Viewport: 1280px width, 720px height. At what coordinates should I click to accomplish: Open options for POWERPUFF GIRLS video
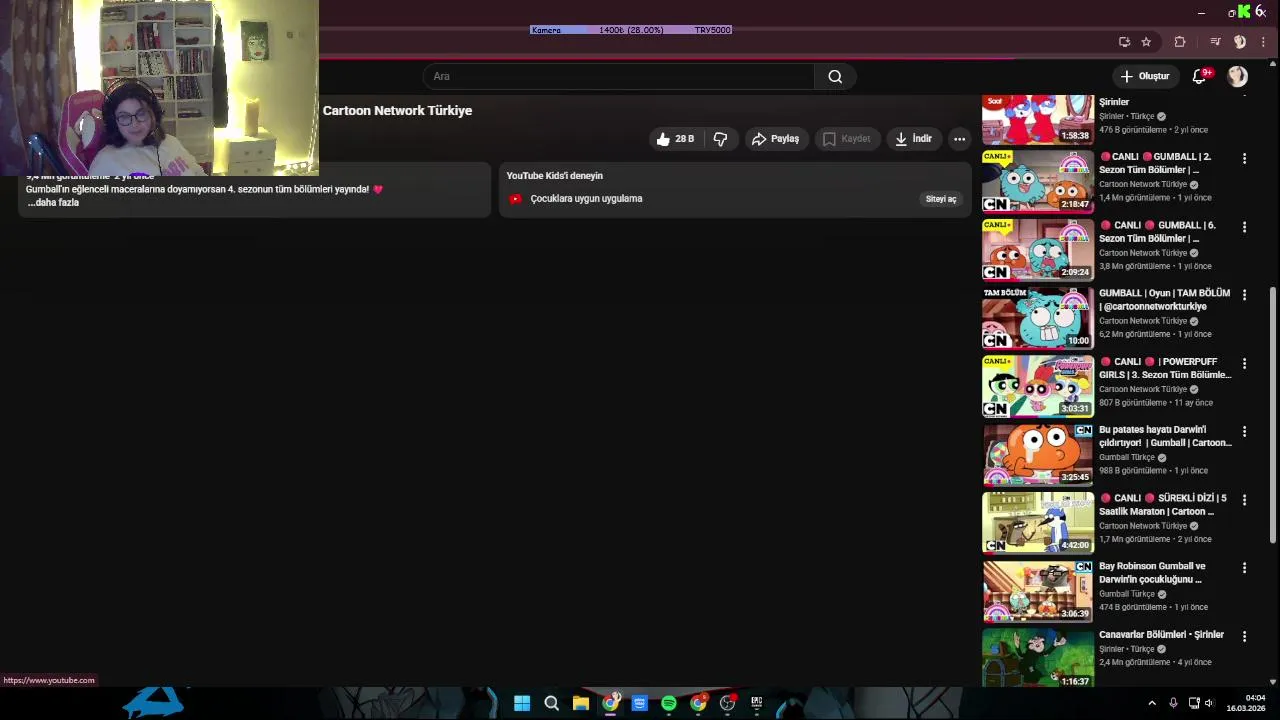(1244, 363)
